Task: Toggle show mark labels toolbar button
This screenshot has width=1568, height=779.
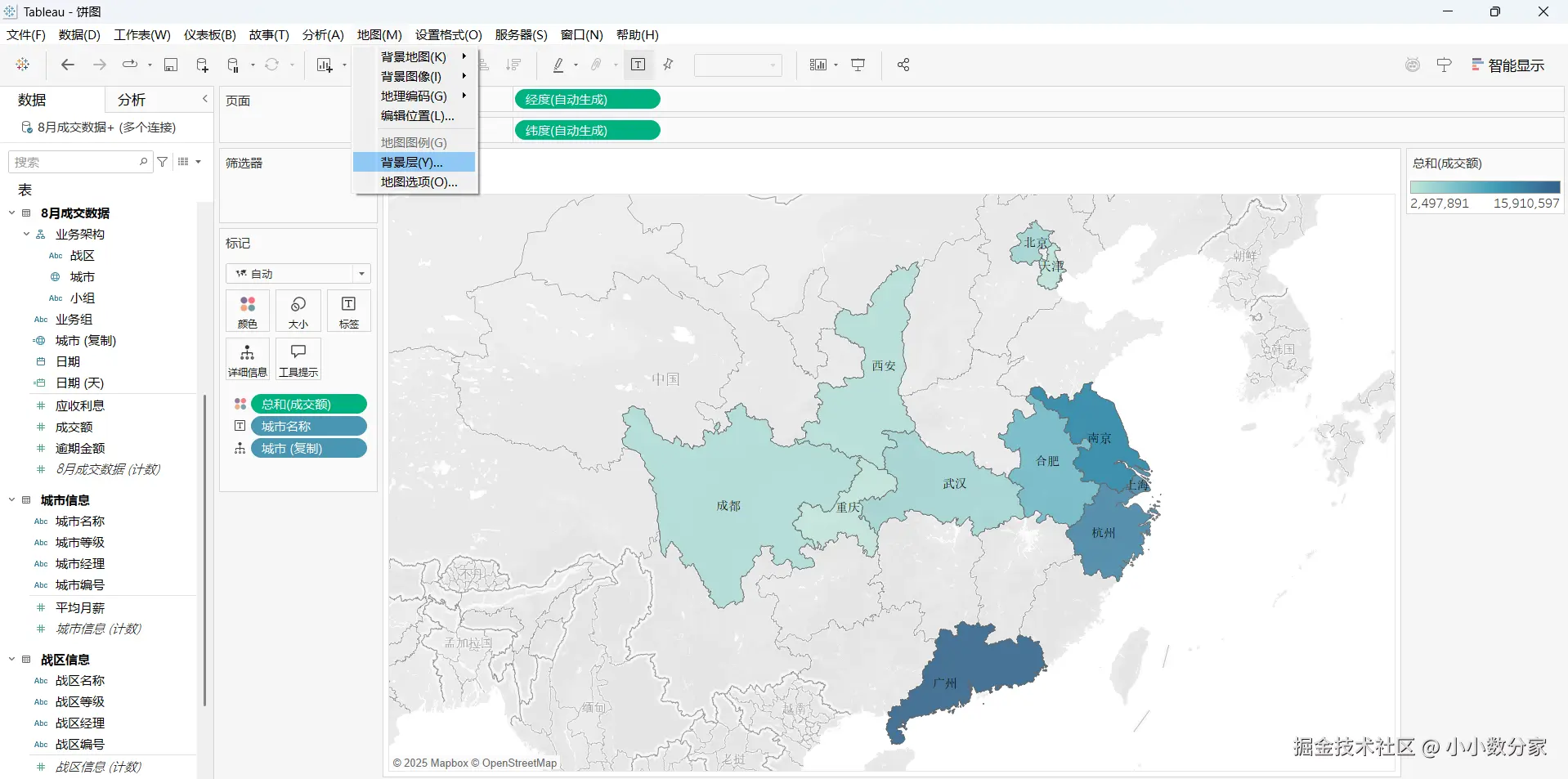Action: click(638, 65)
